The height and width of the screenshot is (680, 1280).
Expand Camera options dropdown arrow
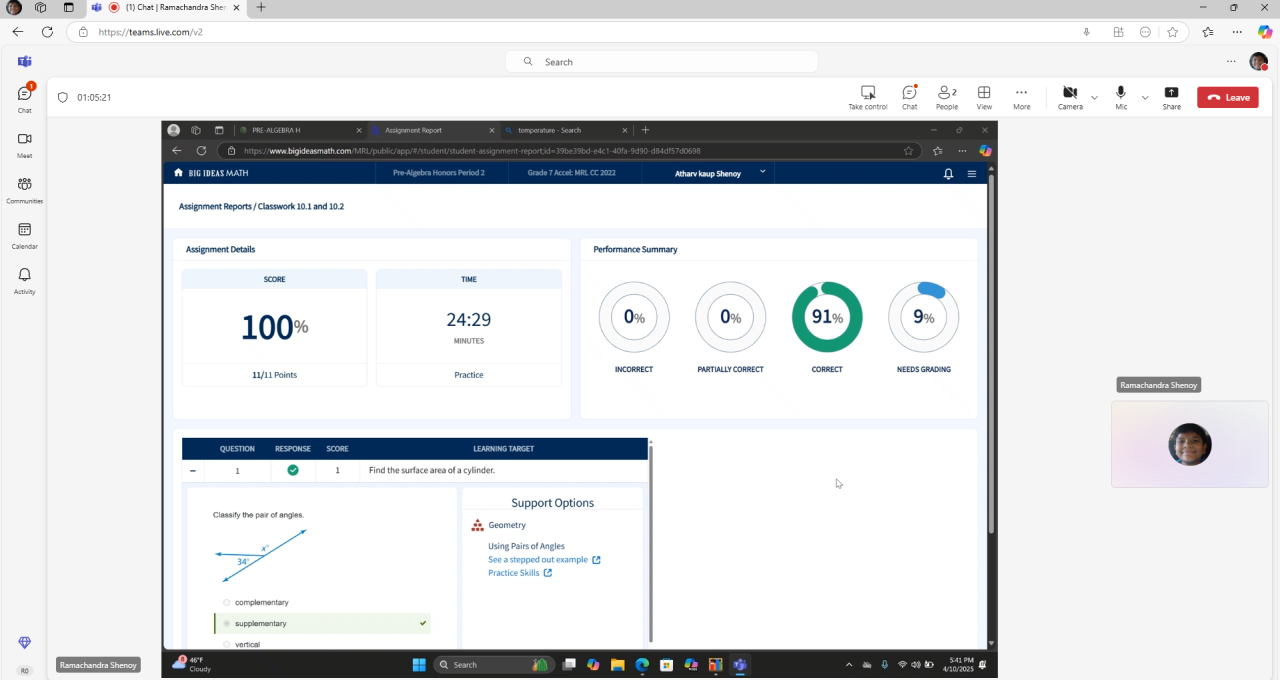pos(1094,98)
